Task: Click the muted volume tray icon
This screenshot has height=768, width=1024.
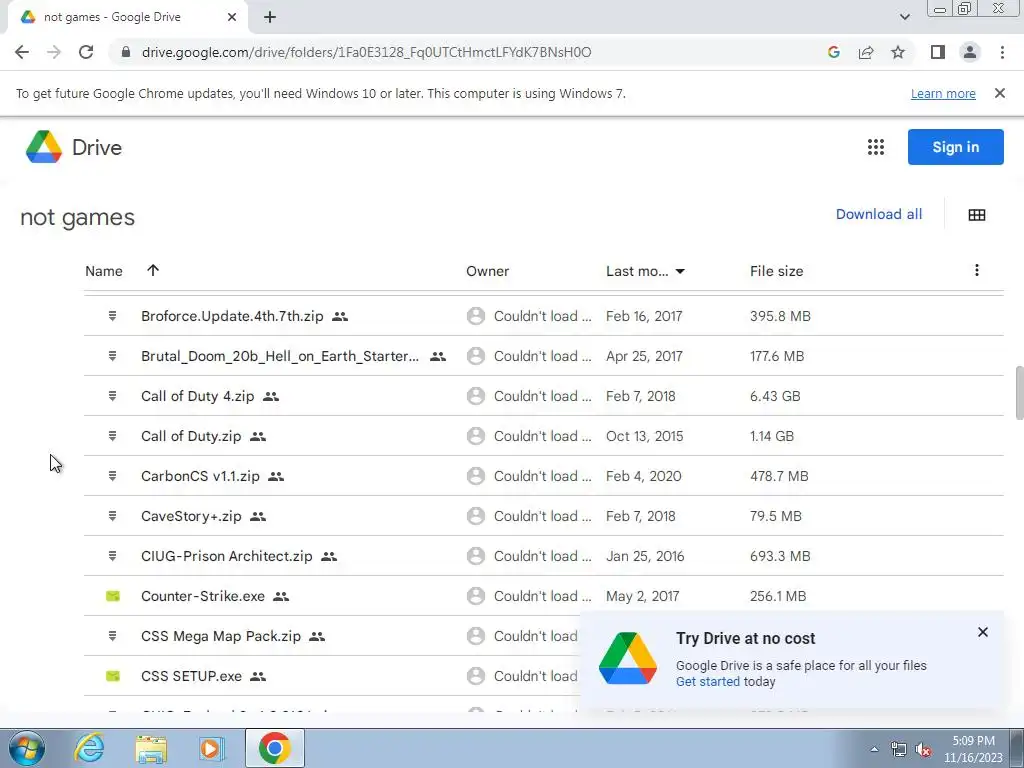Action: coord(923,749)
